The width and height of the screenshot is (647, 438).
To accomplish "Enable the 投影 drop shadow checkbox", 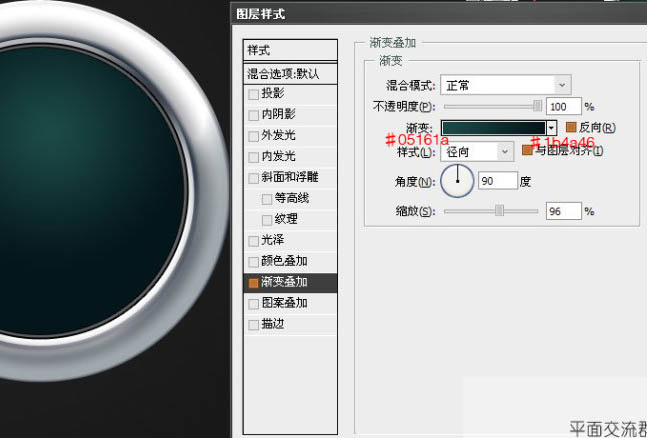I will (253, 94).
